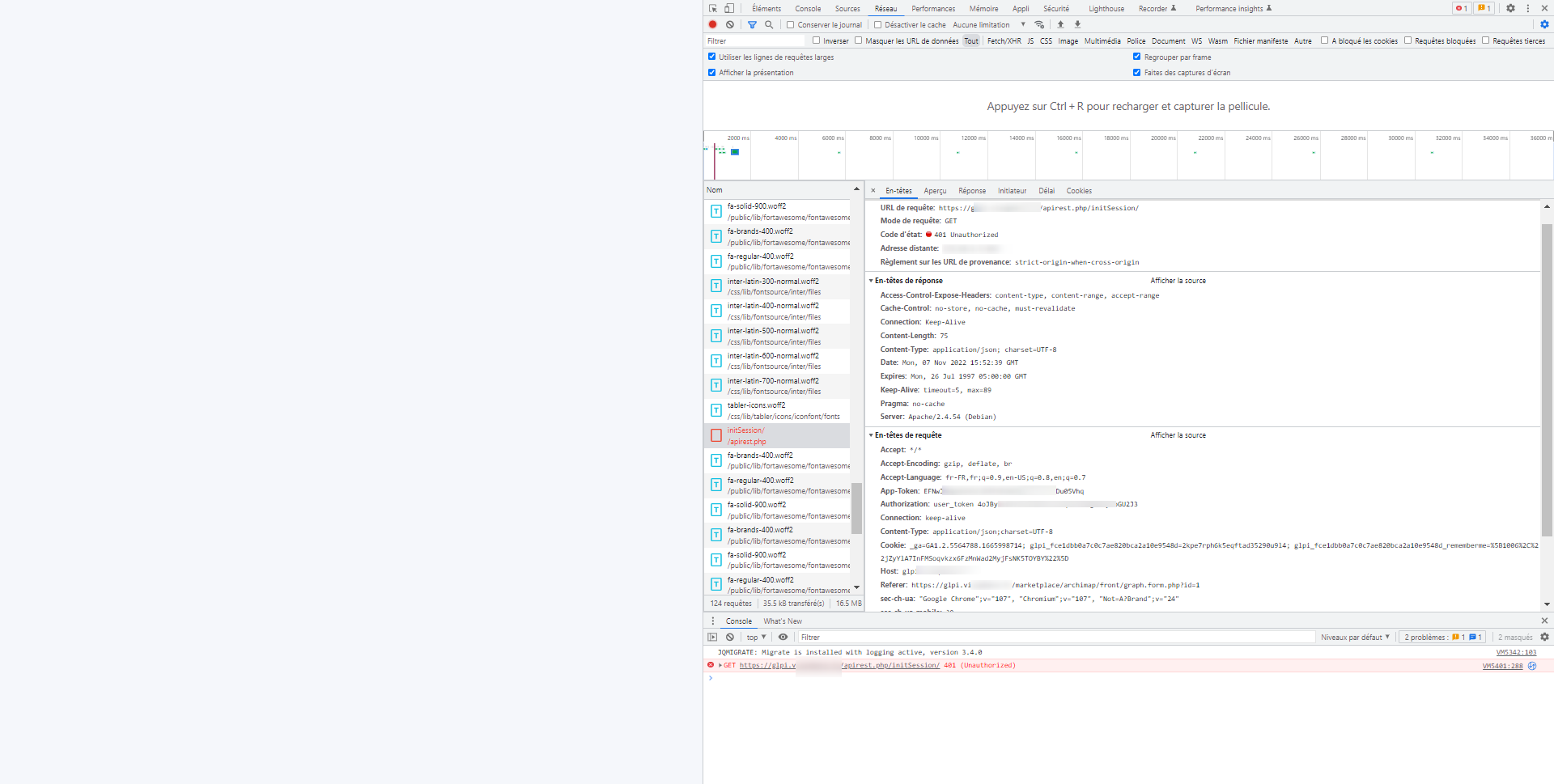The width and height of the screenshot is (1554, 784).
Task: Enable the Désactiver le cache checkbox
Action: tap(877, 24)
